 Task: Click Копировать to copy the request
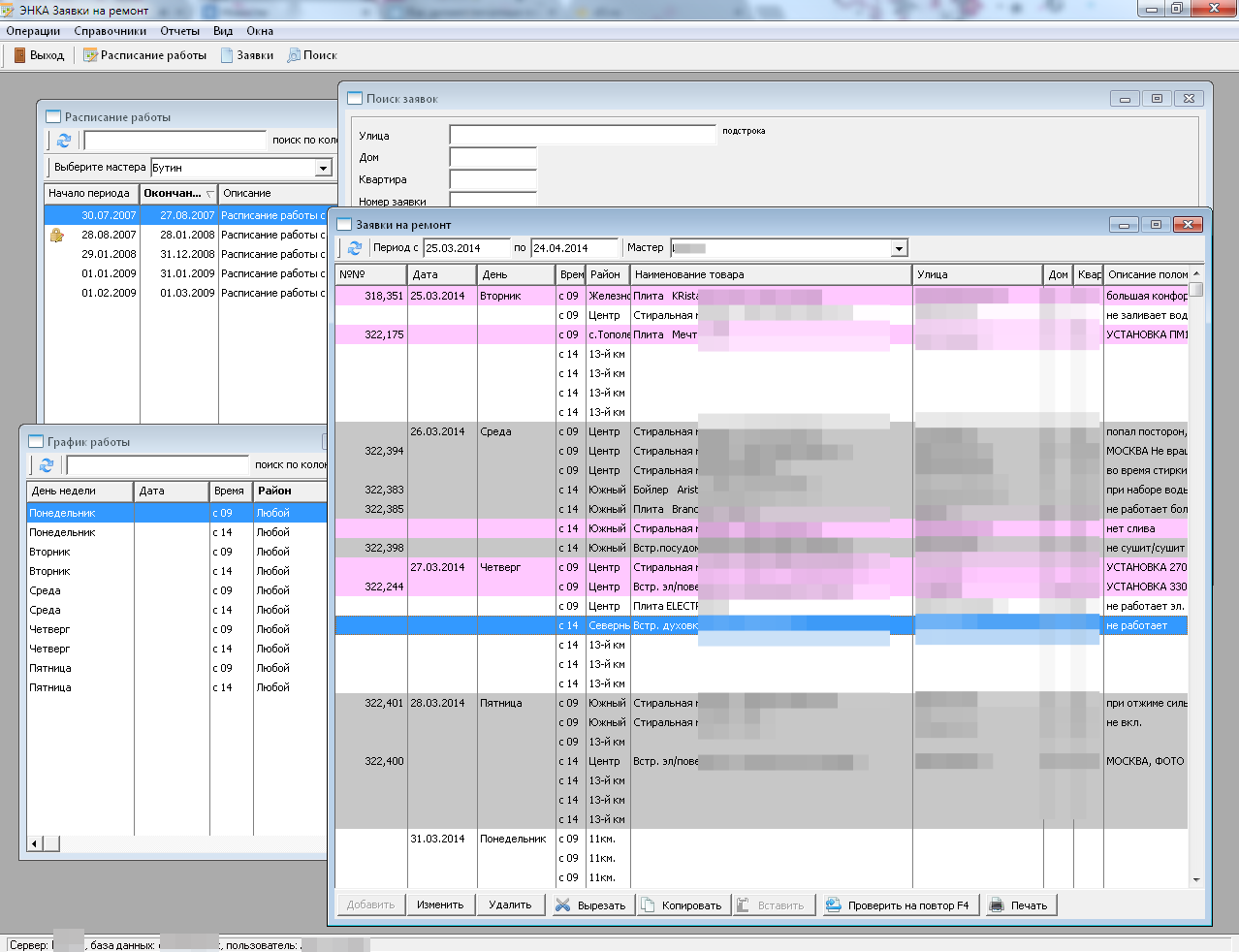[x=682, y=905]
